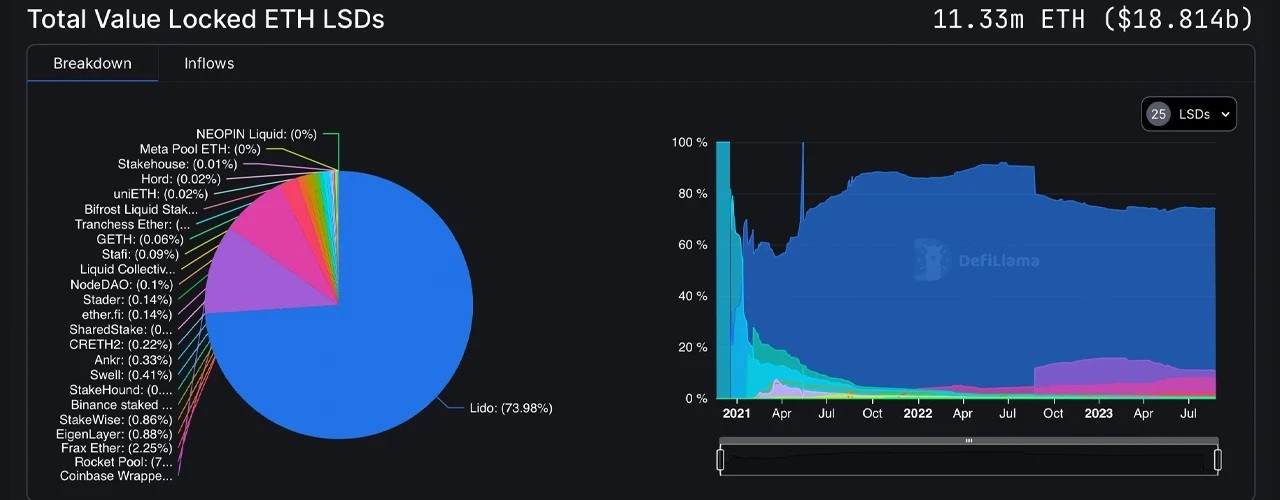This screenshot has width=1280, height=500.
Task: Click the Frax Ether (2.25%) label
Action: coord(116,448)
